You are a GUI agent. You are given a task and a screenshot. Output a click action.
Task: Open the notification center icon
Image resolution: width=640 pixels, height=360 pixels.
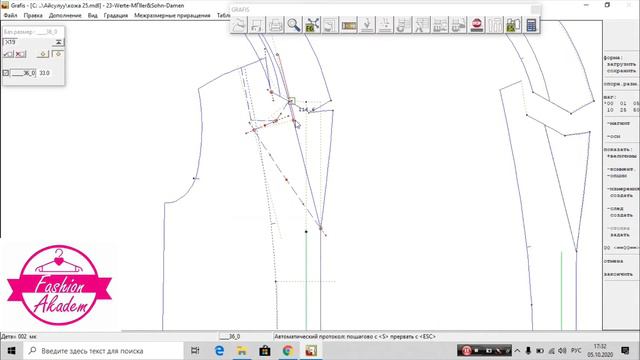pyautogui.click(x=625, y=351)
